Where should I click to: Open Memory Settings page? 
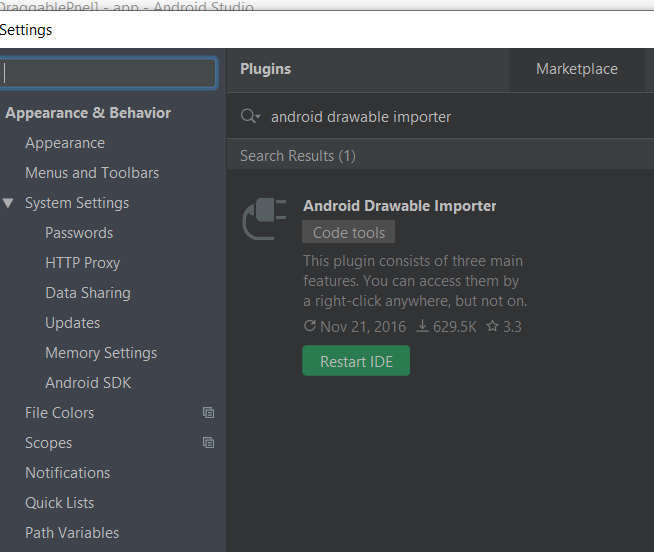coord(101,353)
